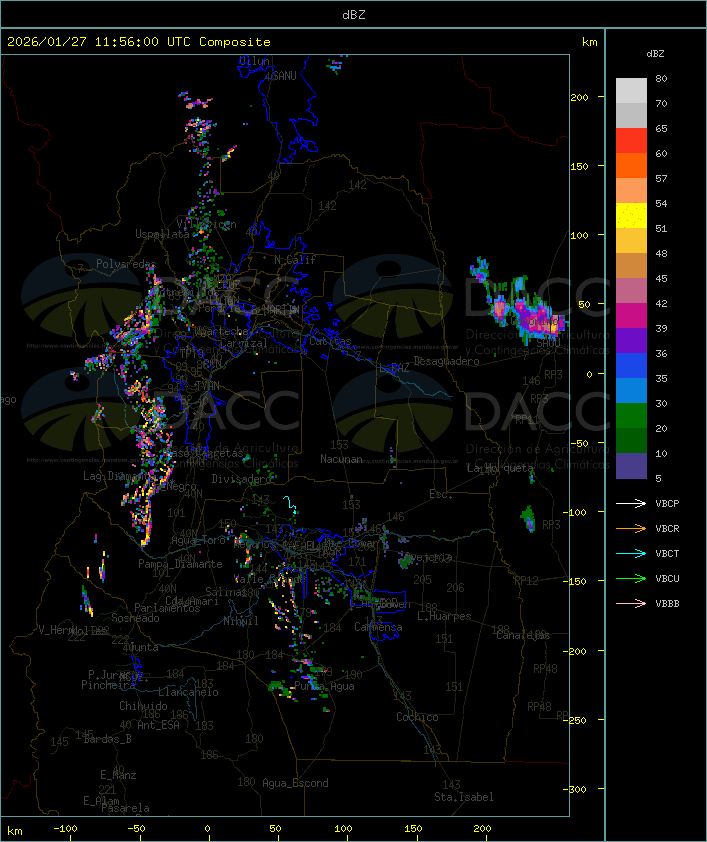The image size is (707, 842).
Task: Pick the magenta 39-42 dBZ legend swatch
Action: pos(631,316)
